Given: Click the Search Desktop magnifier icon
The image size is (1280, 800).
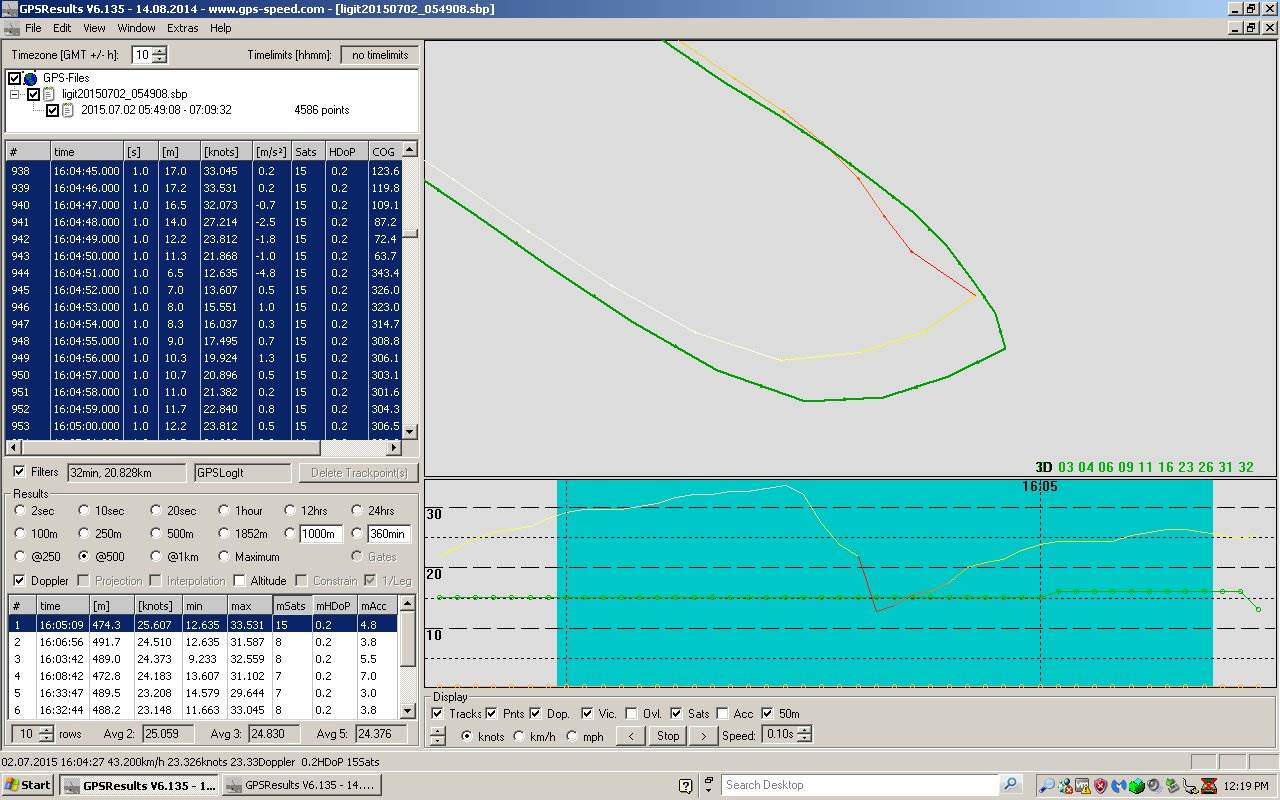Looking at the screenshot, I should tap(1010, 785).
